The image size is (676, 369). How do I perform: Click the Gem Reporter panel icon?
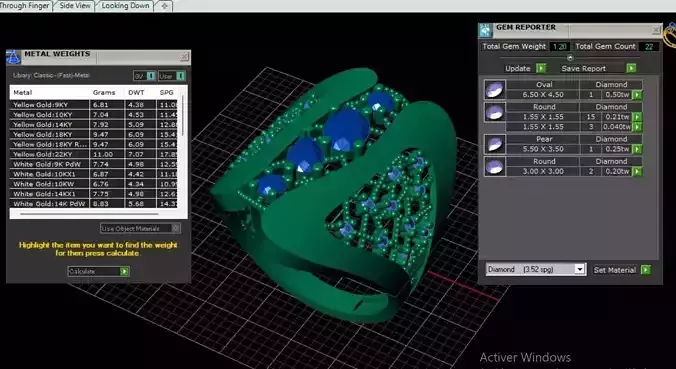(486, 30)
